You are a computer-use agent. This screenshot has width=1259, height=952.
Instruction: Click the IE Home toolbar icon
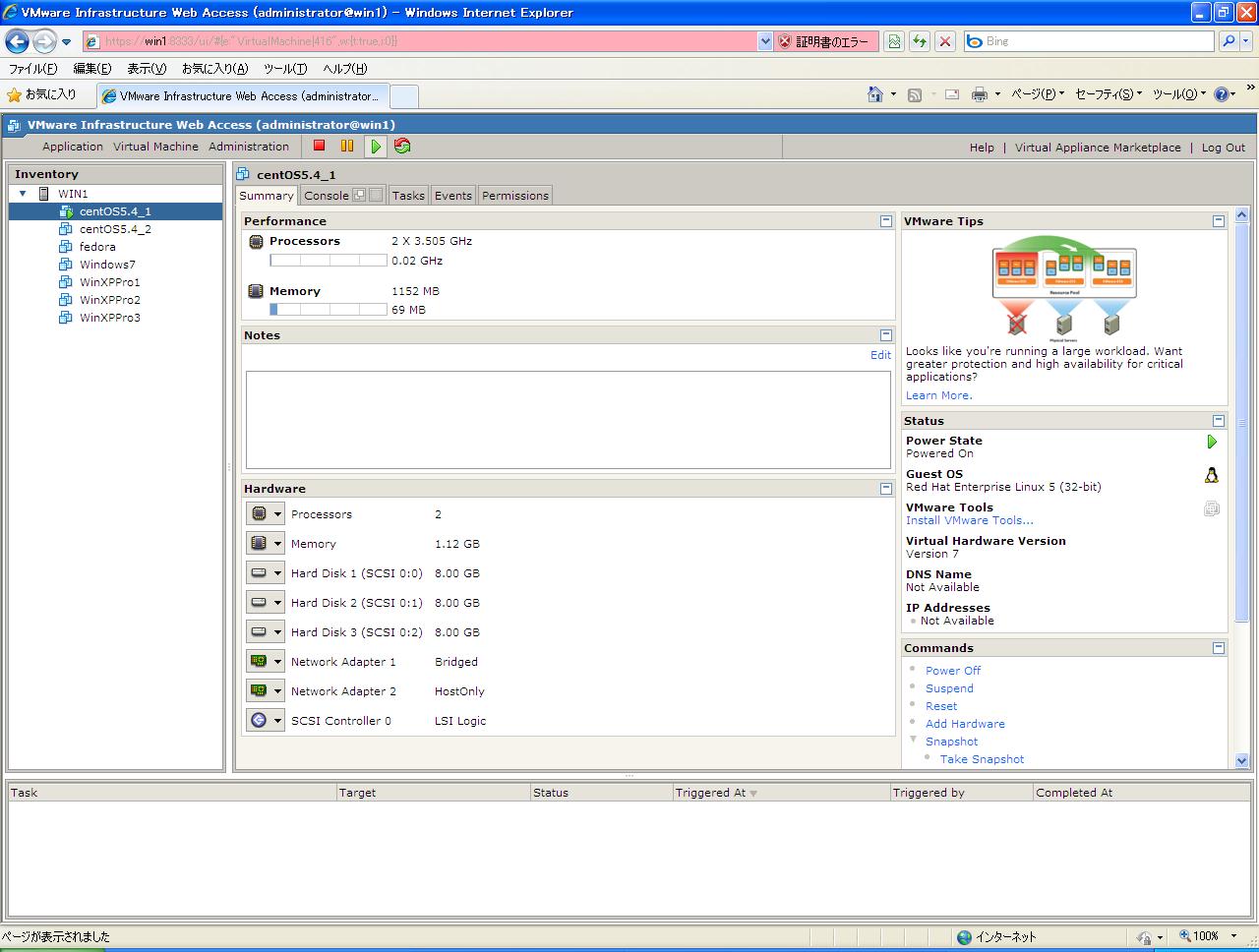click(x=875, y=94)
